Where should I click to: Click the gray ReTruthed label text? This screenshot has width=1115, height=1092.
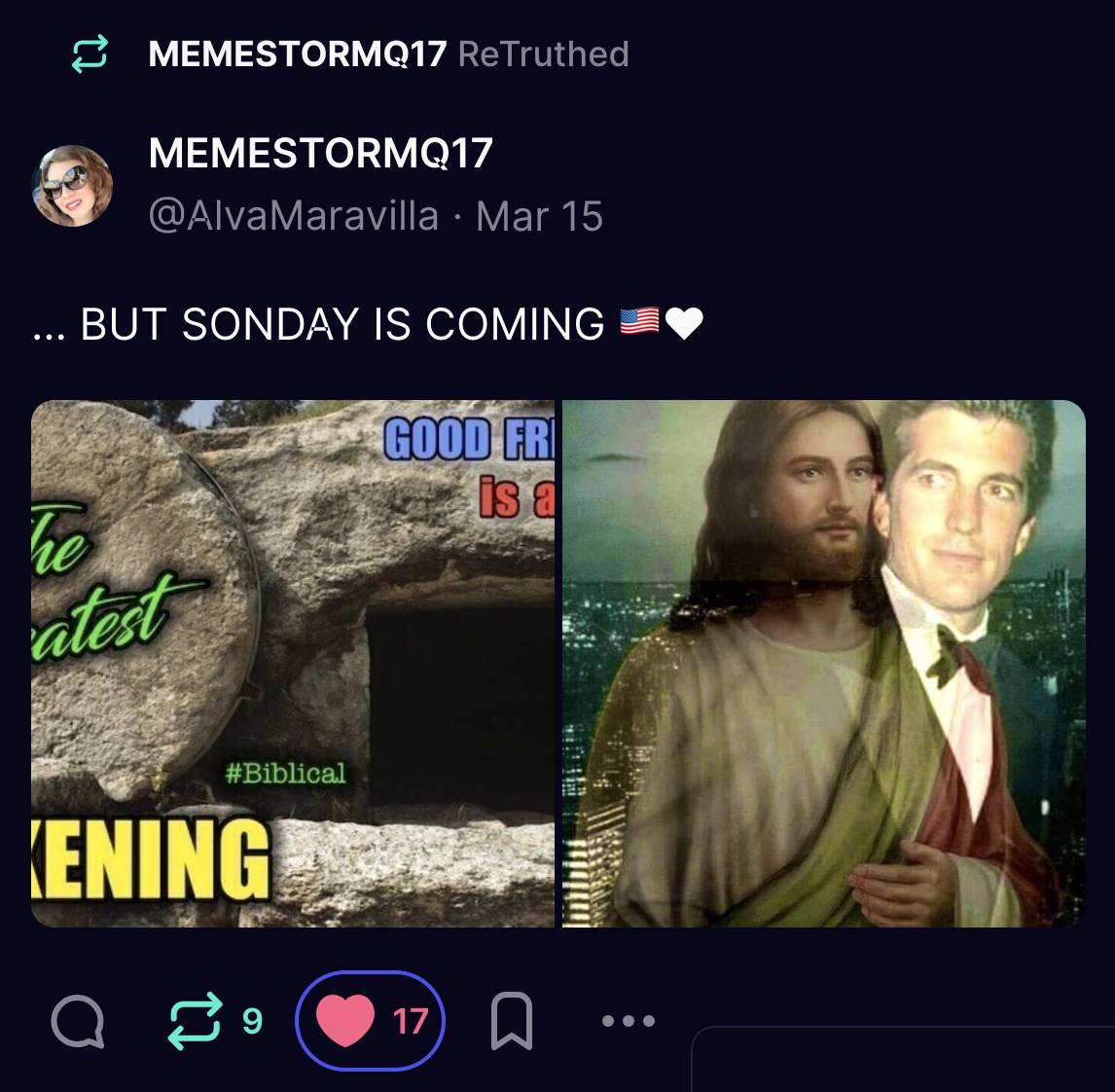[x=544, y=55]
